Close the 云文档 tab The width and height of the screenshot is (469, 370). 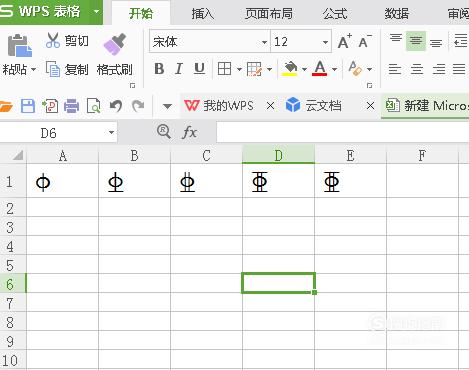370,106
